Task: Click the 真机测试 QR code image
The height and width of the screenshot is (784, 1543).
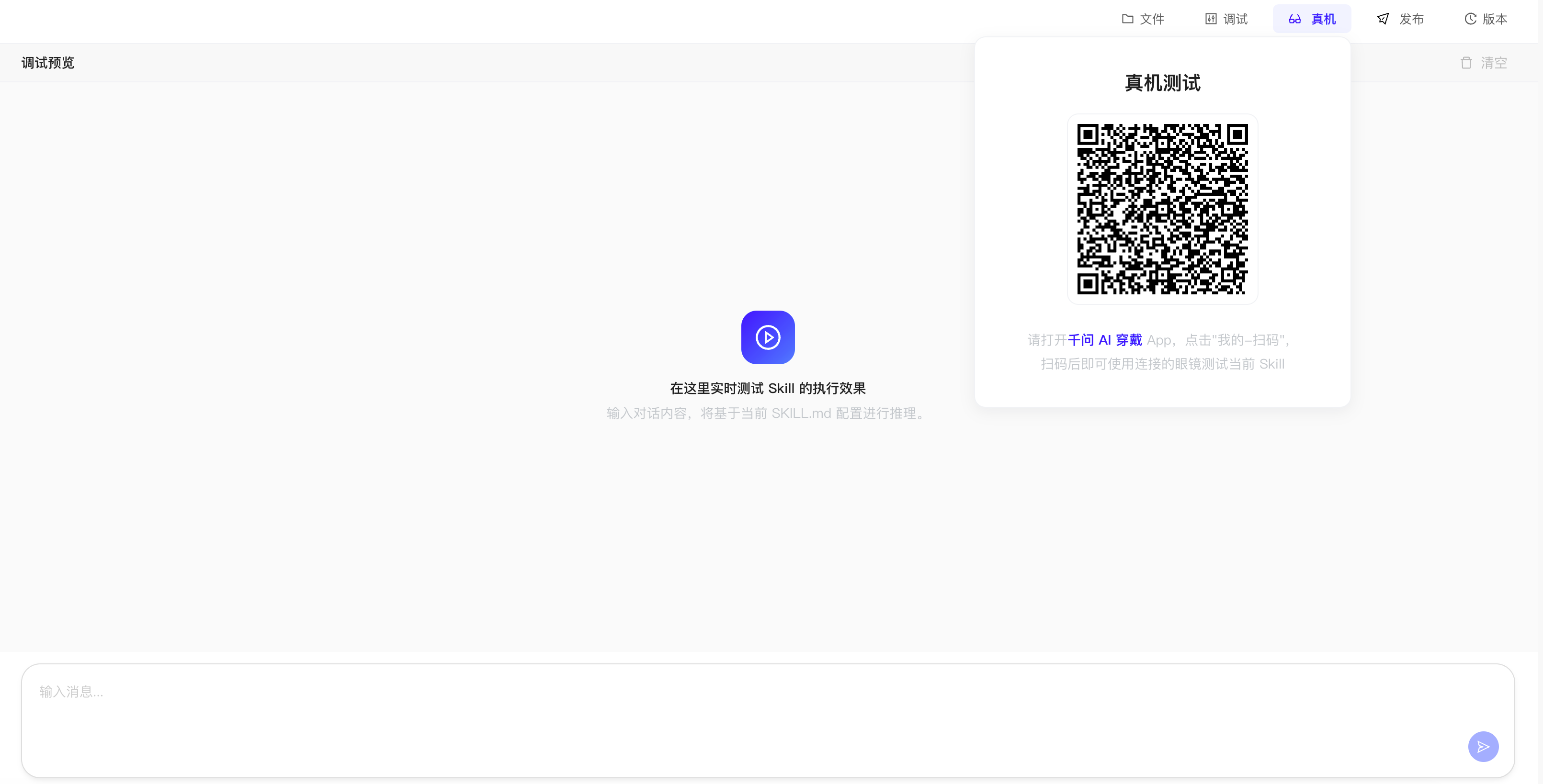Action: coord(1163,209)
